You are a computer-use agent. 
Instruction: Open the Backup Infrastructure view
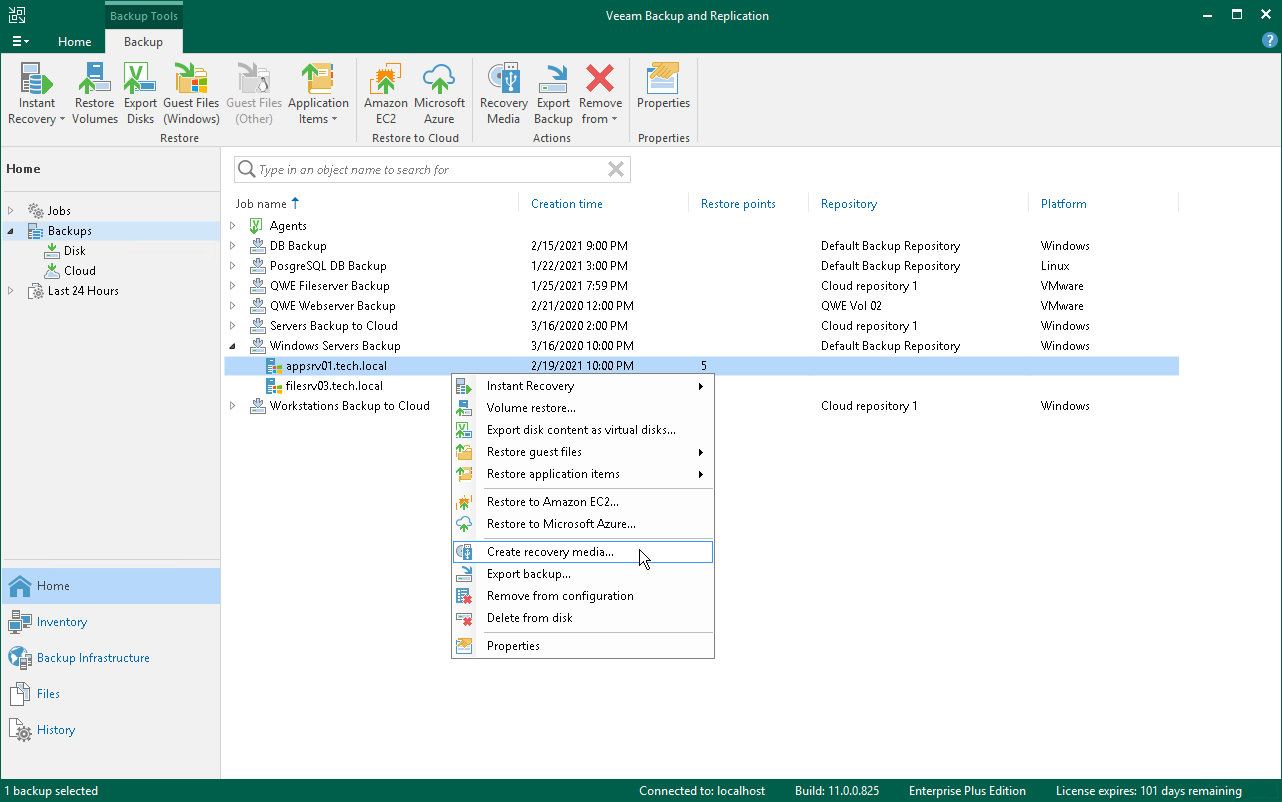[93, 658]
